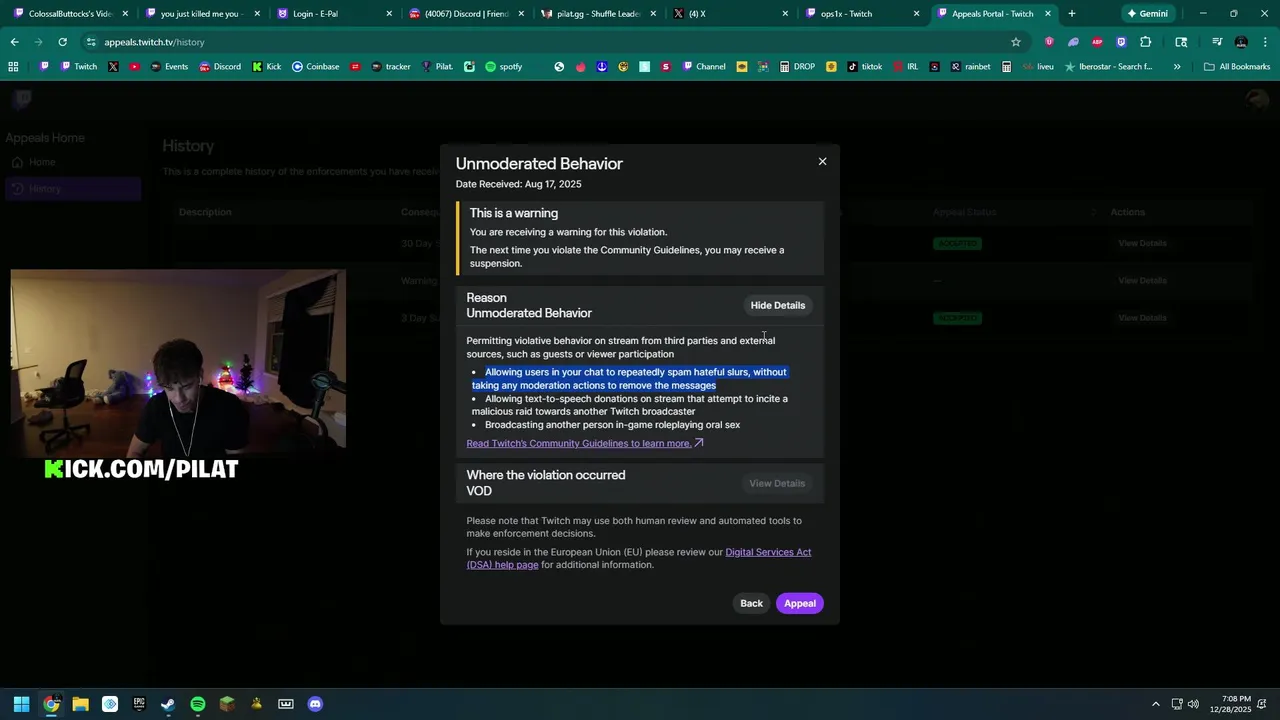Screen dimensions: 1280x720
Task: Click the purple Appeal button
Action: tap(799, 603)
